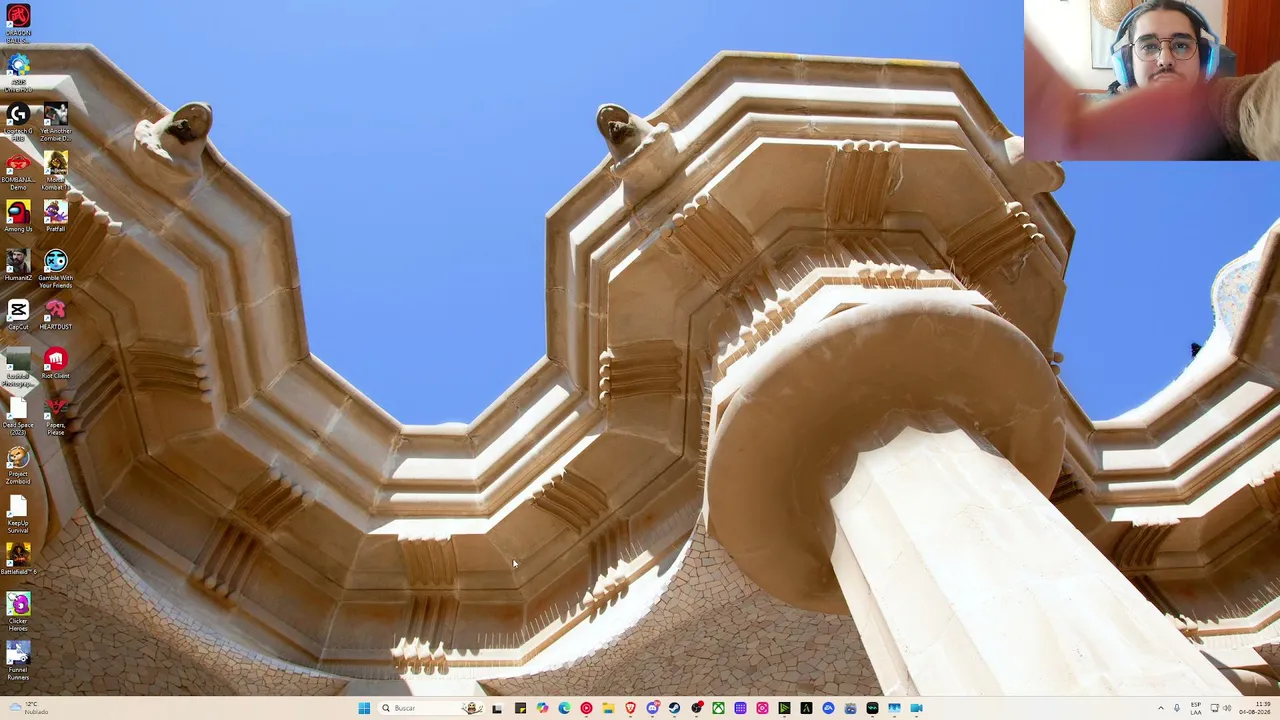Open the Windows Start menu
The height and width of the screenshot is (720, 1280).
364,708
